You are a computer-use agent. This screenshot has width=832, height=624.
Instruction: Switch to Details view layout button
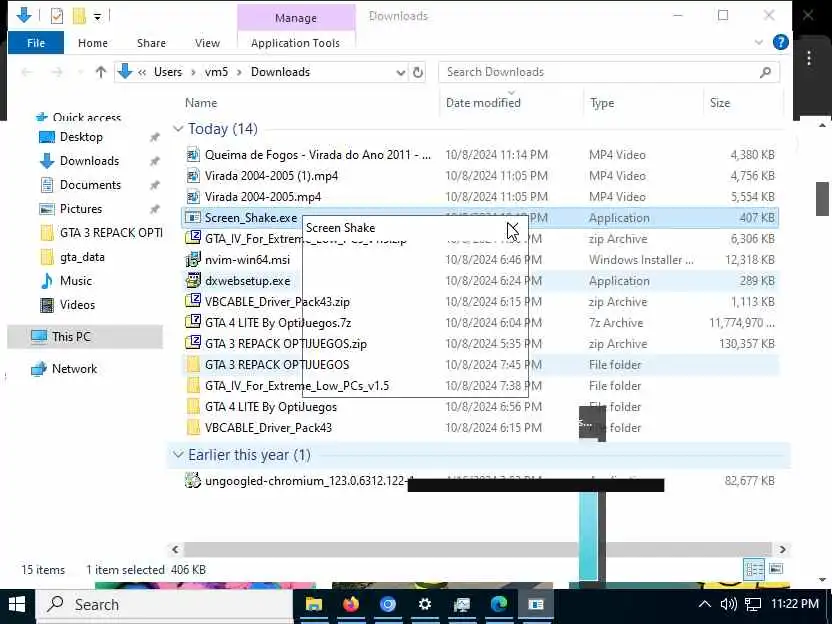click(754, 569)
